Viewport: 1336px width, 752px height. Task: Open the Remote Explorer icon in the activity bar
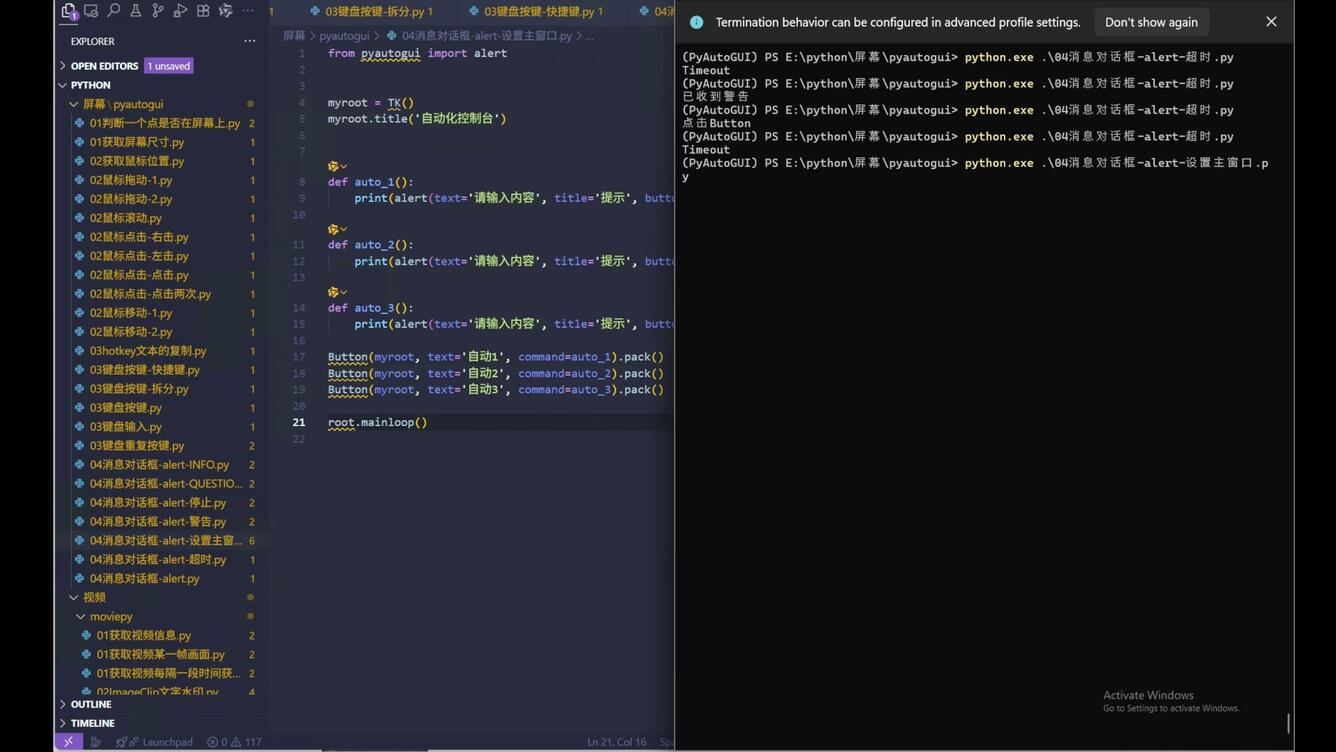[91, 11]
